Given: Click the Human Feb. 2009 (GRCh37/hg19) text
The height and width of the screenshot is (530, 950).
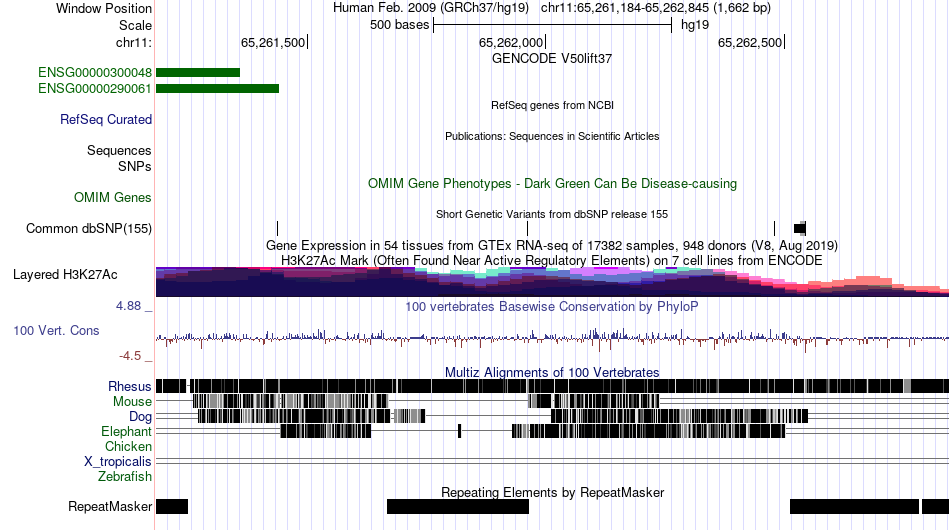Looking at the screenshot, I should [x=431, y=8].
